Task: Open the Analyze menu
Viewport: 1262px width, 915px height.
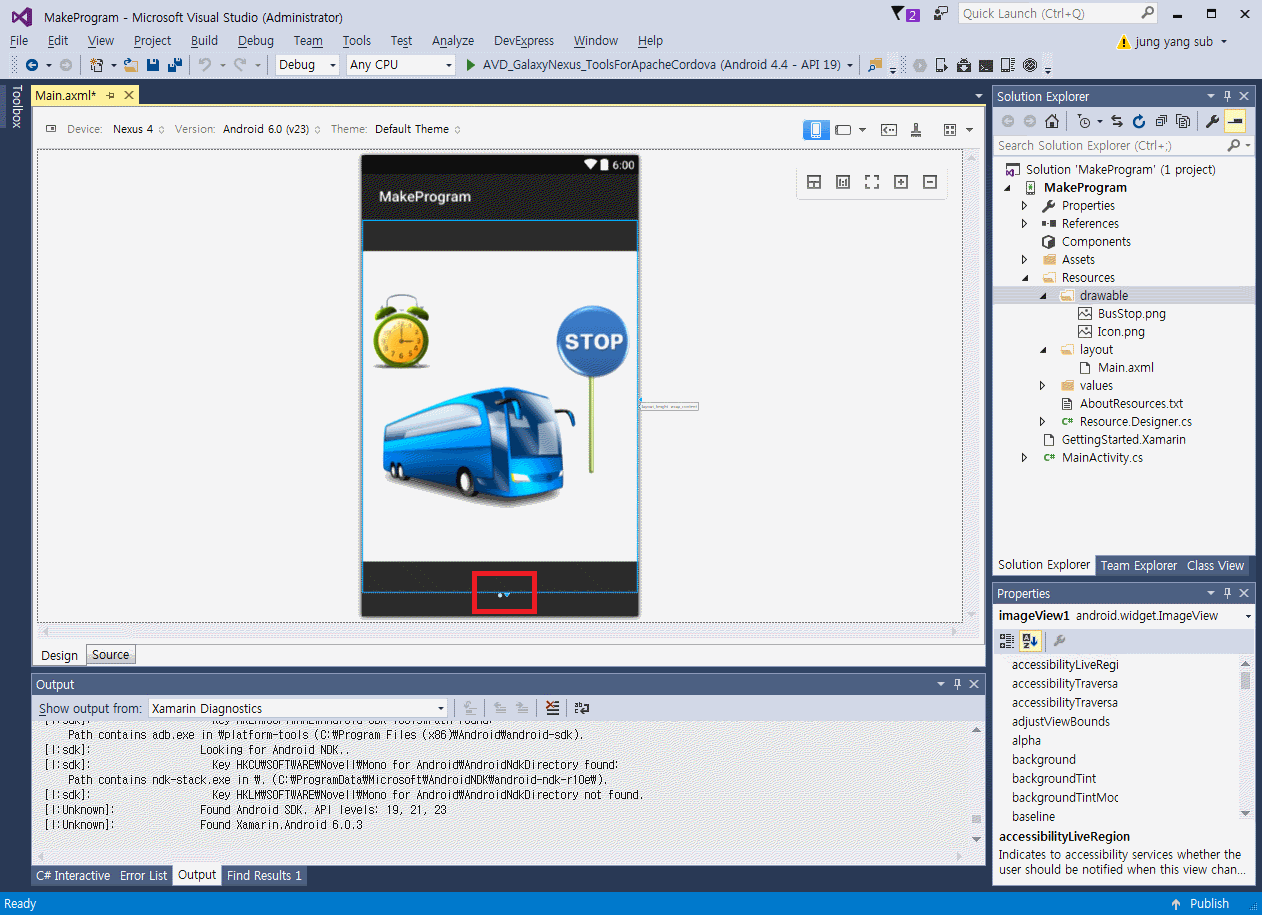Action: (x=453, y=41)
